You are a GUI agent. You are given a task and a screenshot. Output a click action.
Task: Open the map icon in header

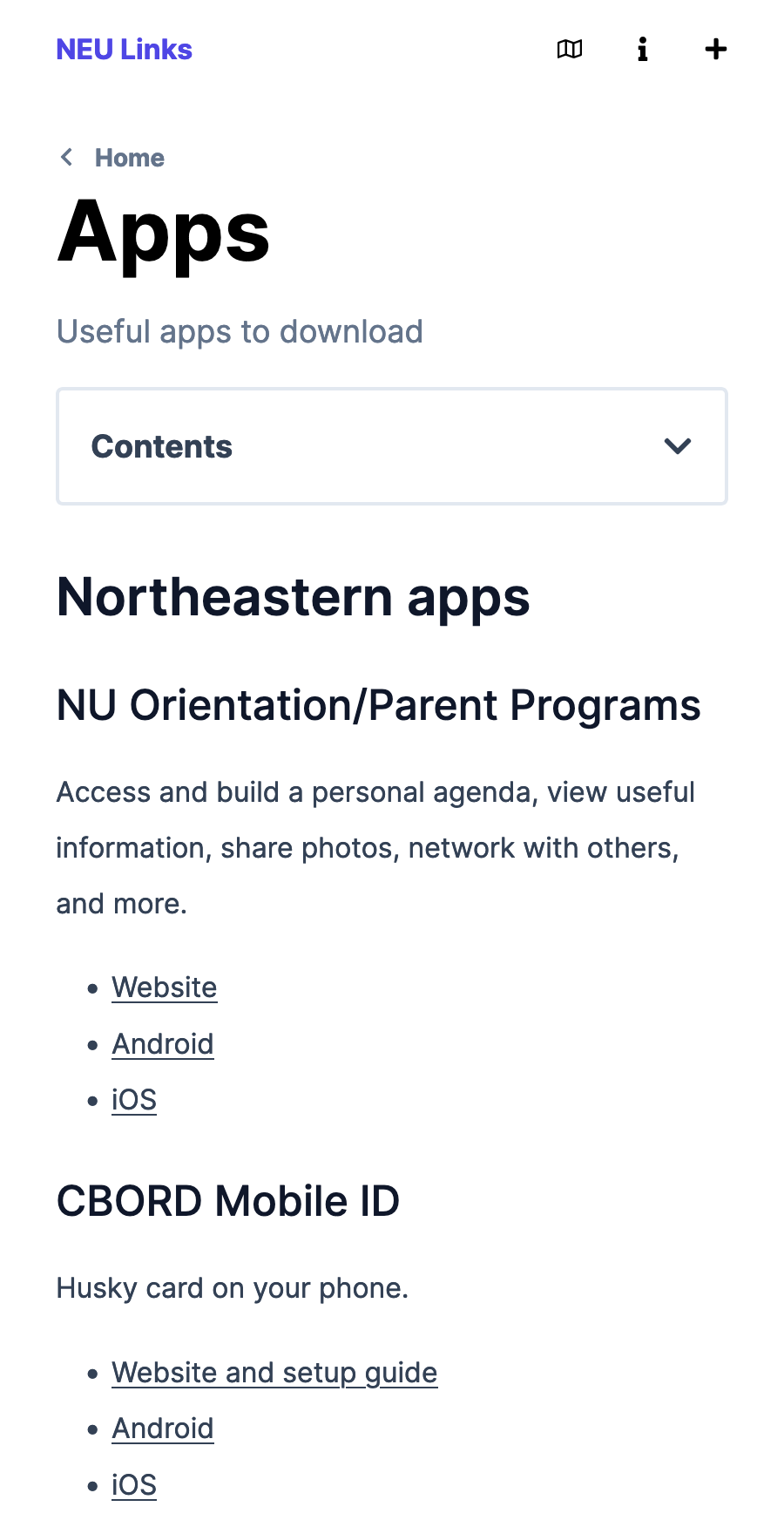click(570, 50)
